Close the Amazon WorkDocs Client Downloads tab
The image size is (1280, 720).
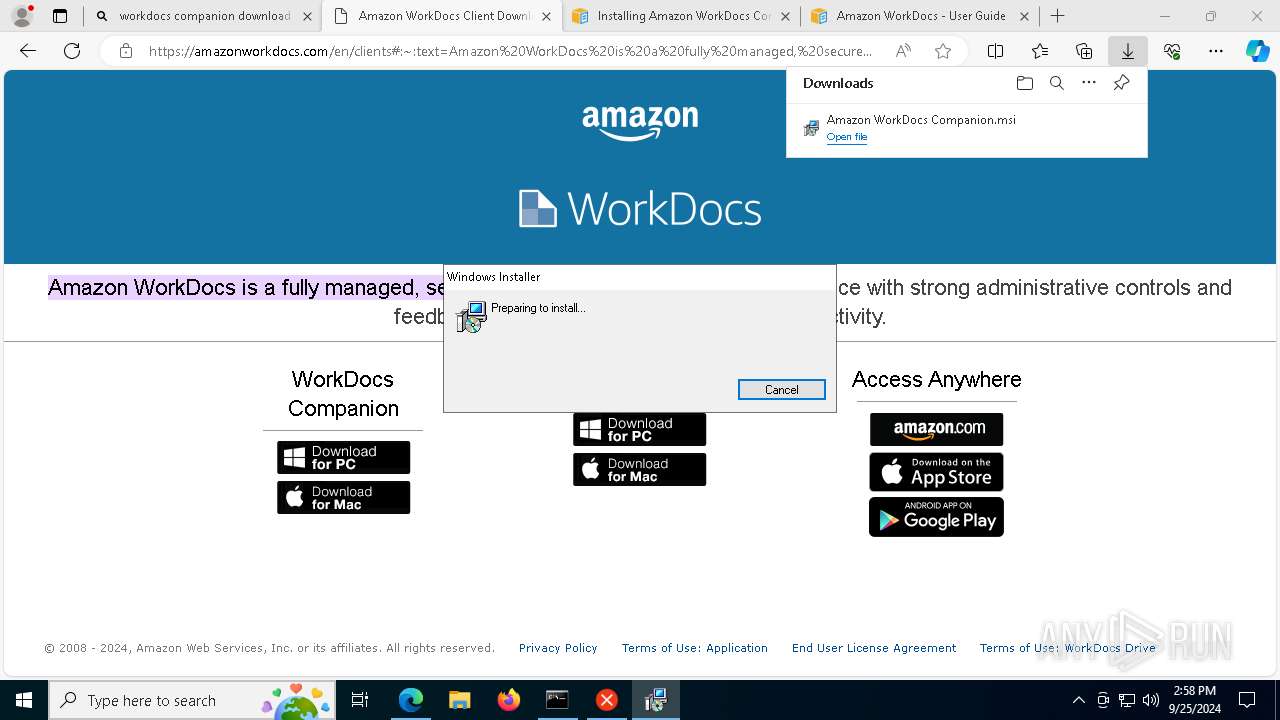tap(546, 16)
